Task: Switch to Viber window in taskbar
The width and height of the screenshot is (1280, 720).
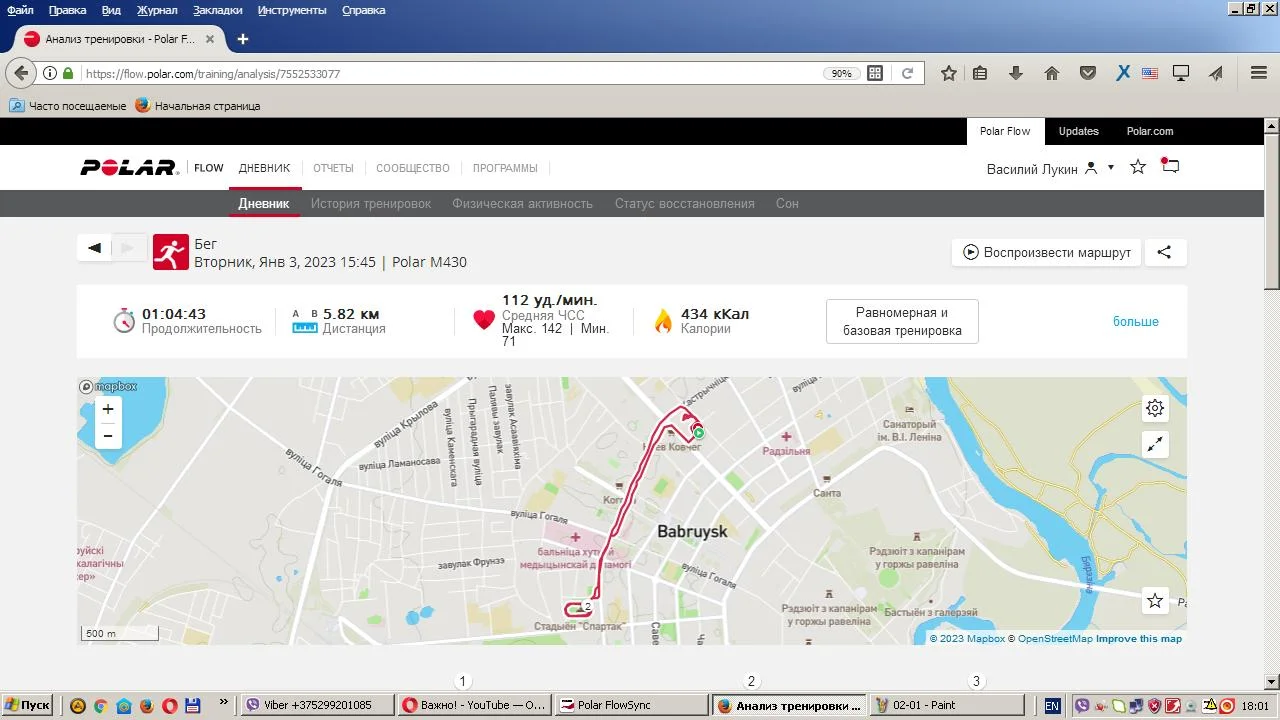Action: click(x=318, y=705)
